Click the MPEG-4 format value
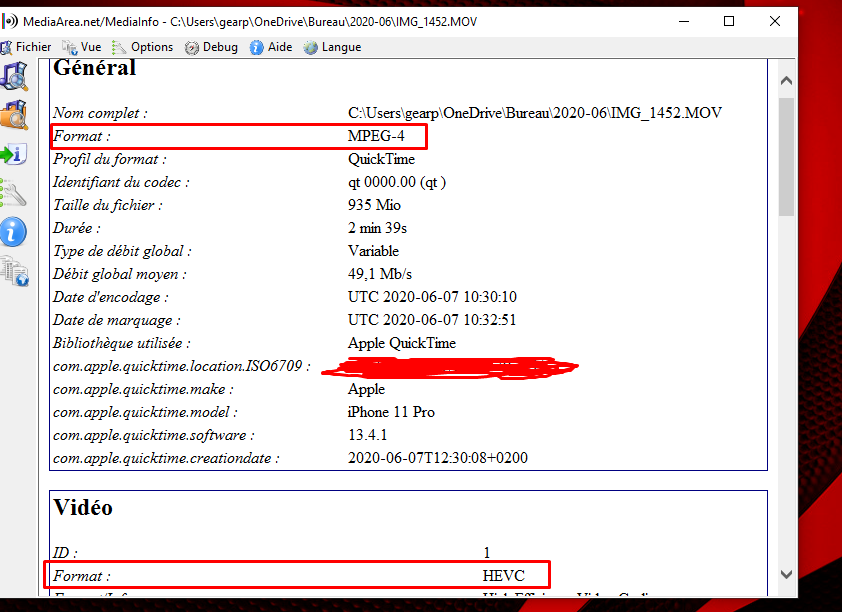This screenshot has width=842, height=612. pyautogui.click(x=376, y=136)
